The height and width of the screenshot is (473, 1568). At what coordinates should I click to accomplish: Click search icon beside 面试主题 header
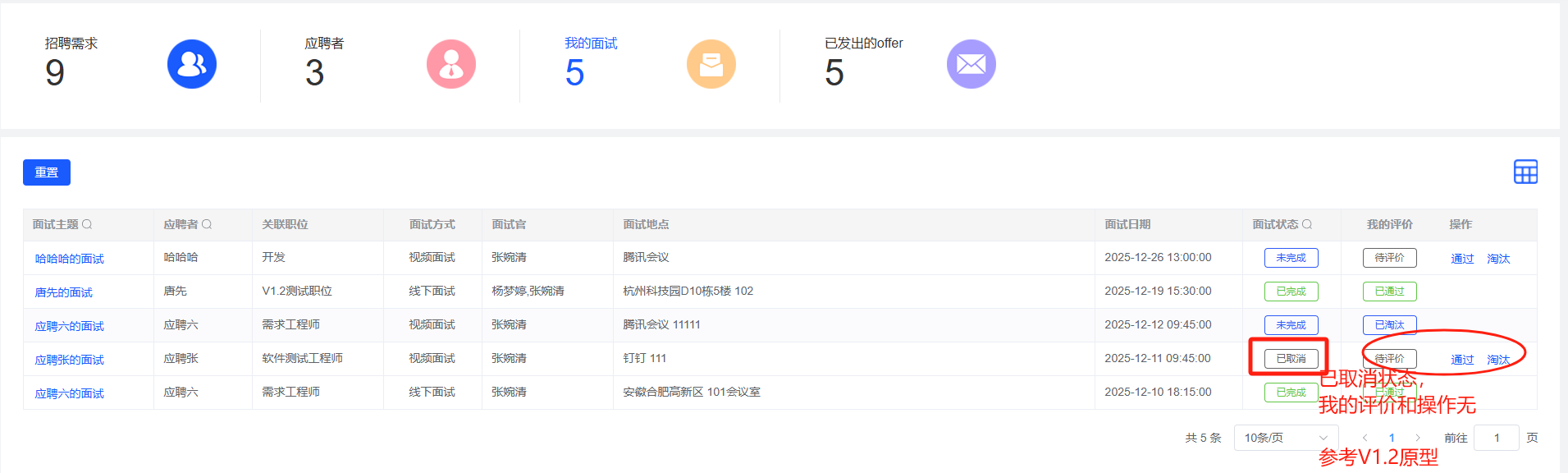[87, 224]
